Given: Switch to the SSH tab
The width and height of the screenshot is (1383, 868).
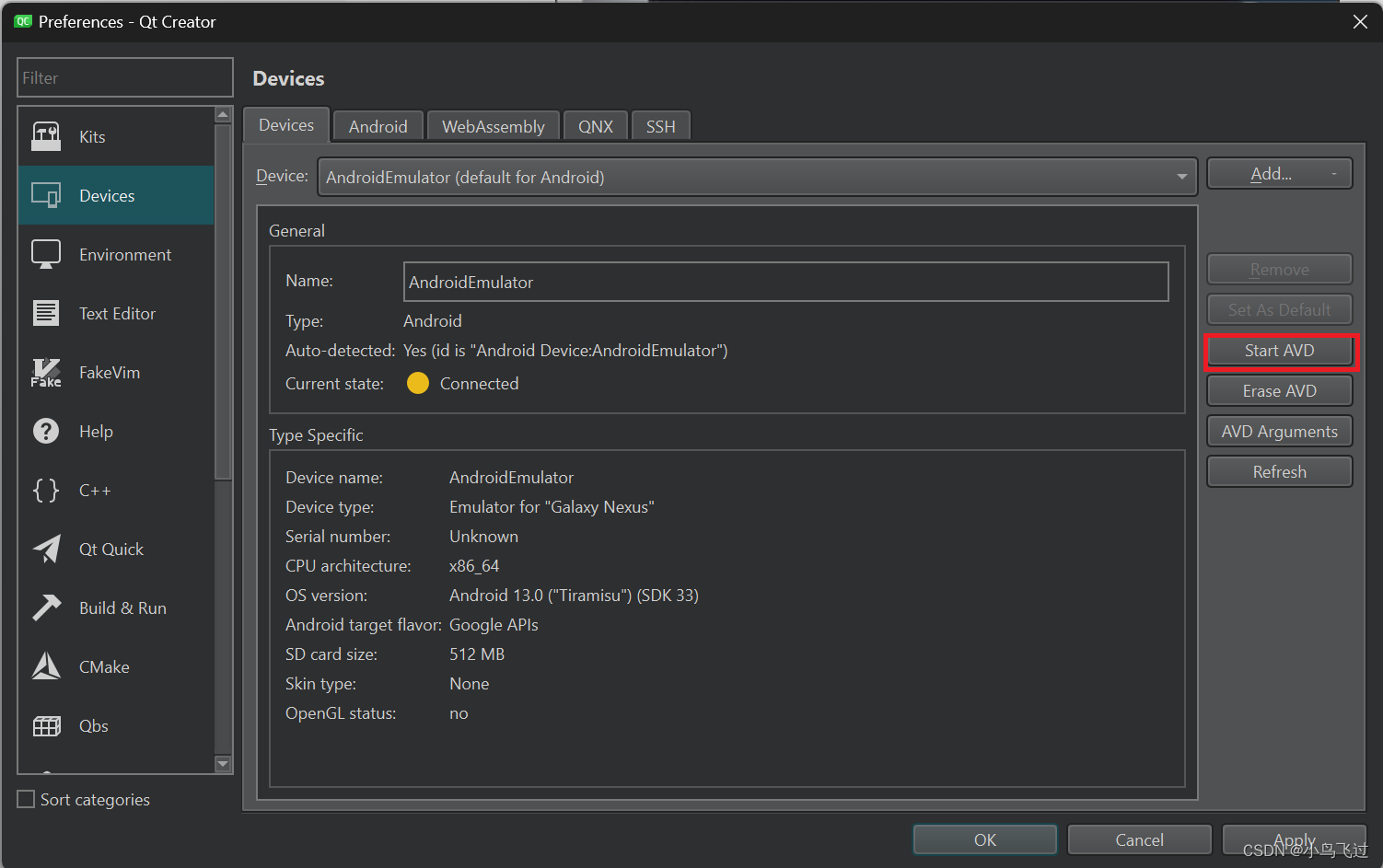Looking at the screenshot, I should (661, 126).
